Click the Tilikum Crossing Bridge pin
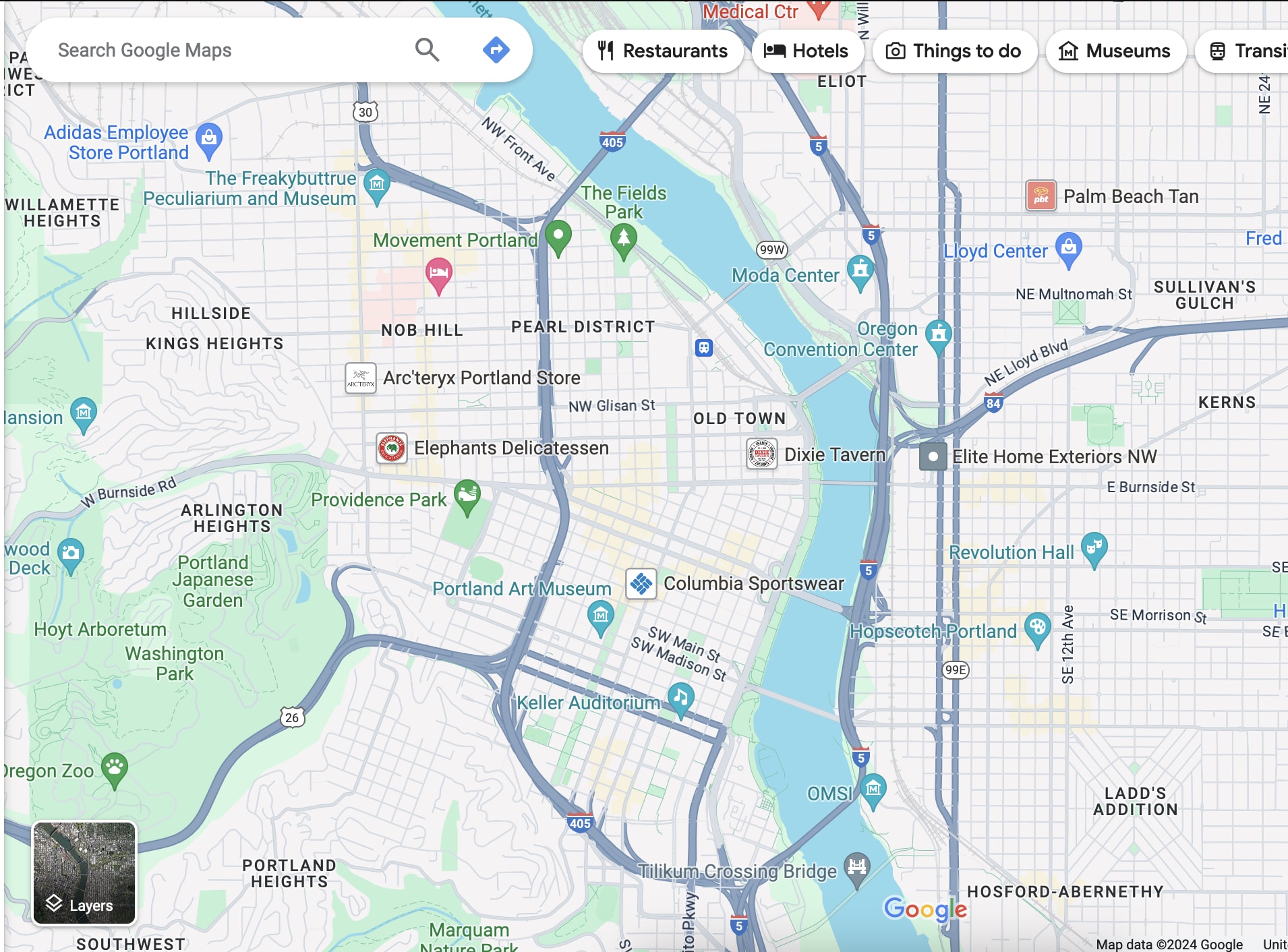1288x952 pixels. click(x=856, y=870)
